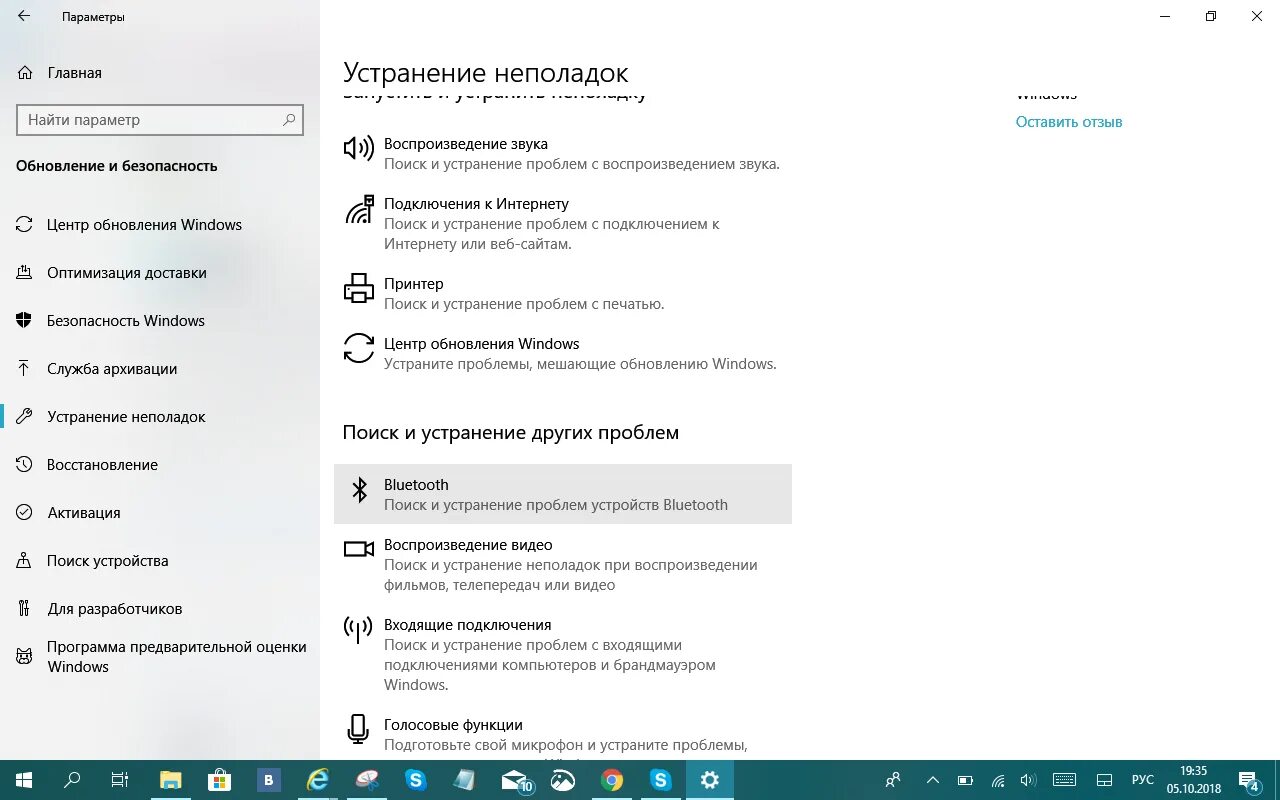This screenshot has width=1280, height=800.
Task: Open the clock showing 19:35
Action: [1193, 780]
